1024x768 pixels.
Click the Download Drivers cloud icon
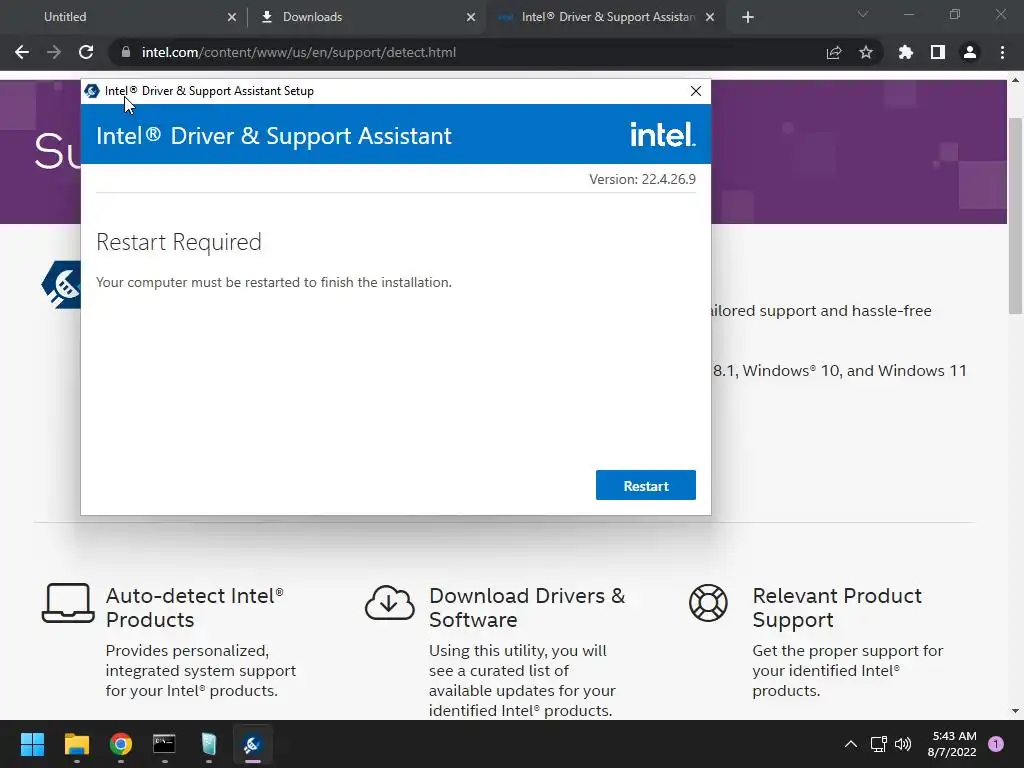tap(390, 602)
